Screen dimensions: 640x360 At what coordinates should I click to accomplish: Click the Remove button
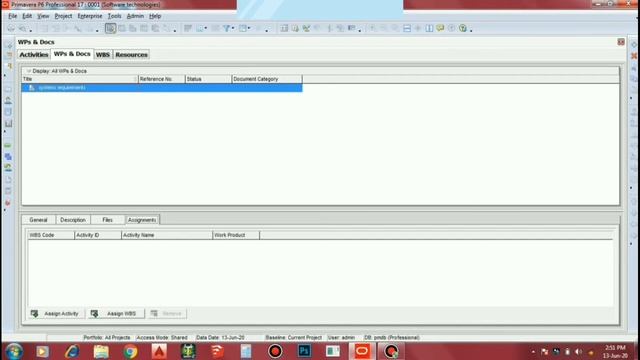(x=167, y=313)
